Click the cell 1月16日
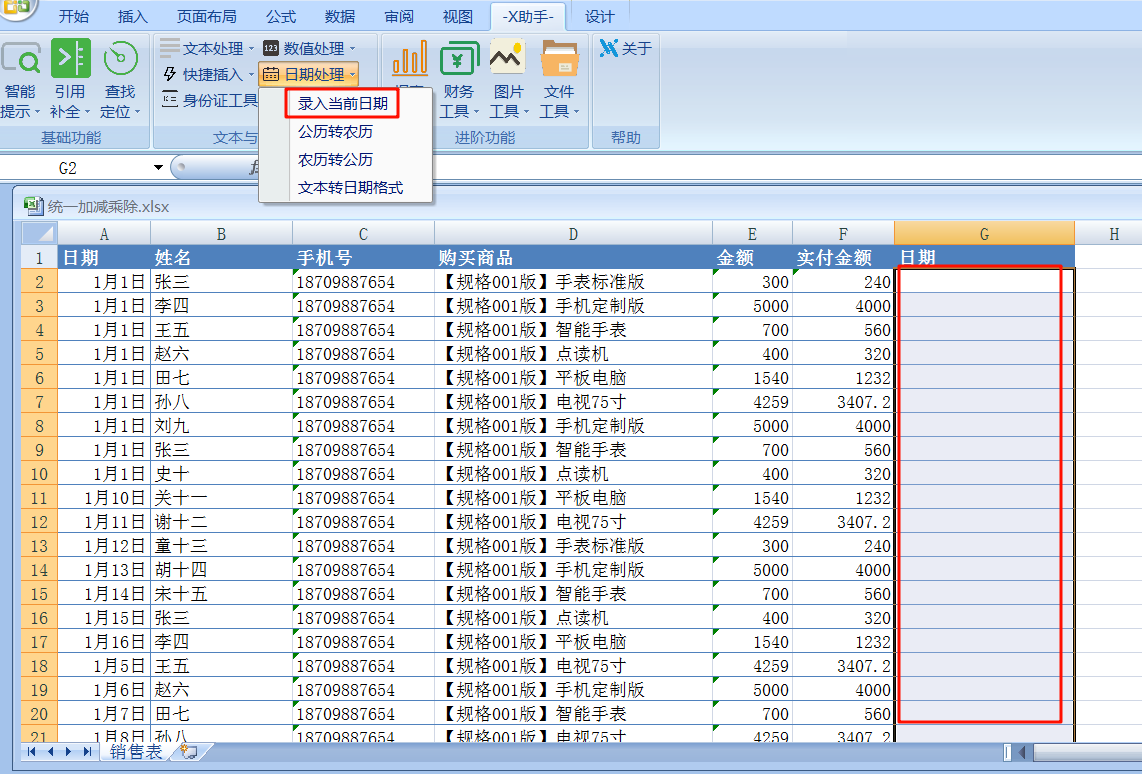This screenshot has height=774, width=1142. pyautogui.click(x=104, y=642)
